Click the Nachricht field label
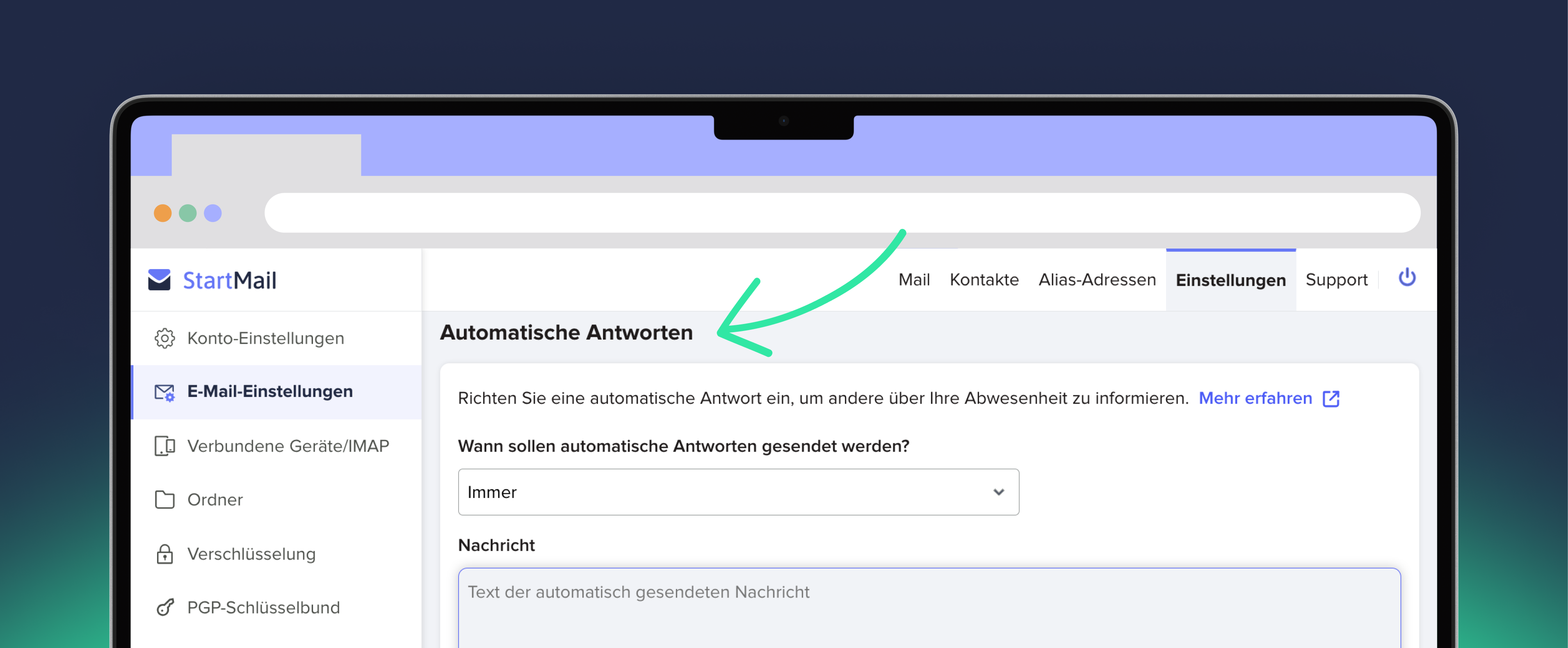 coord(496,545)
